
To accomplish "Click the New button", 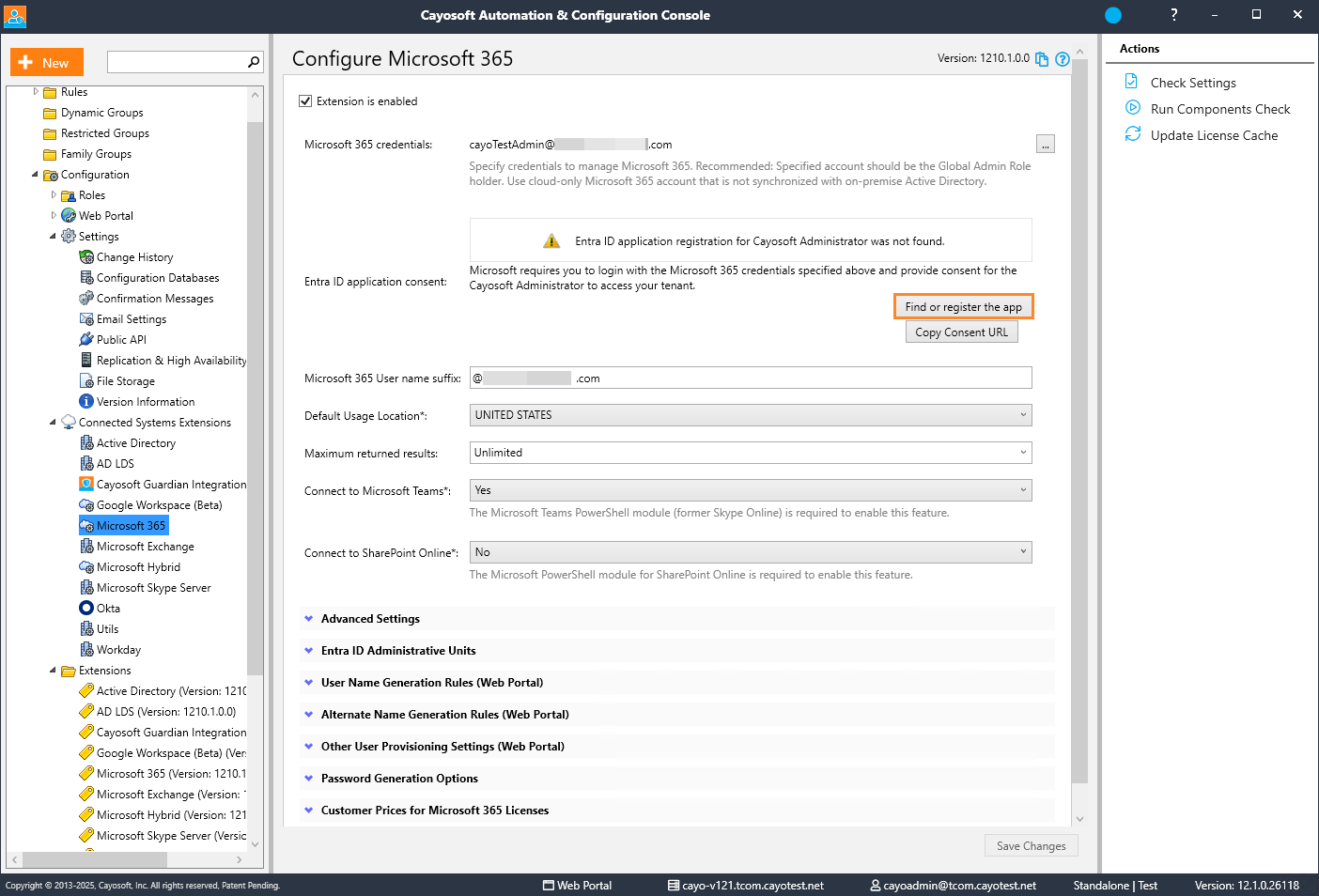I will pos(47,62).
